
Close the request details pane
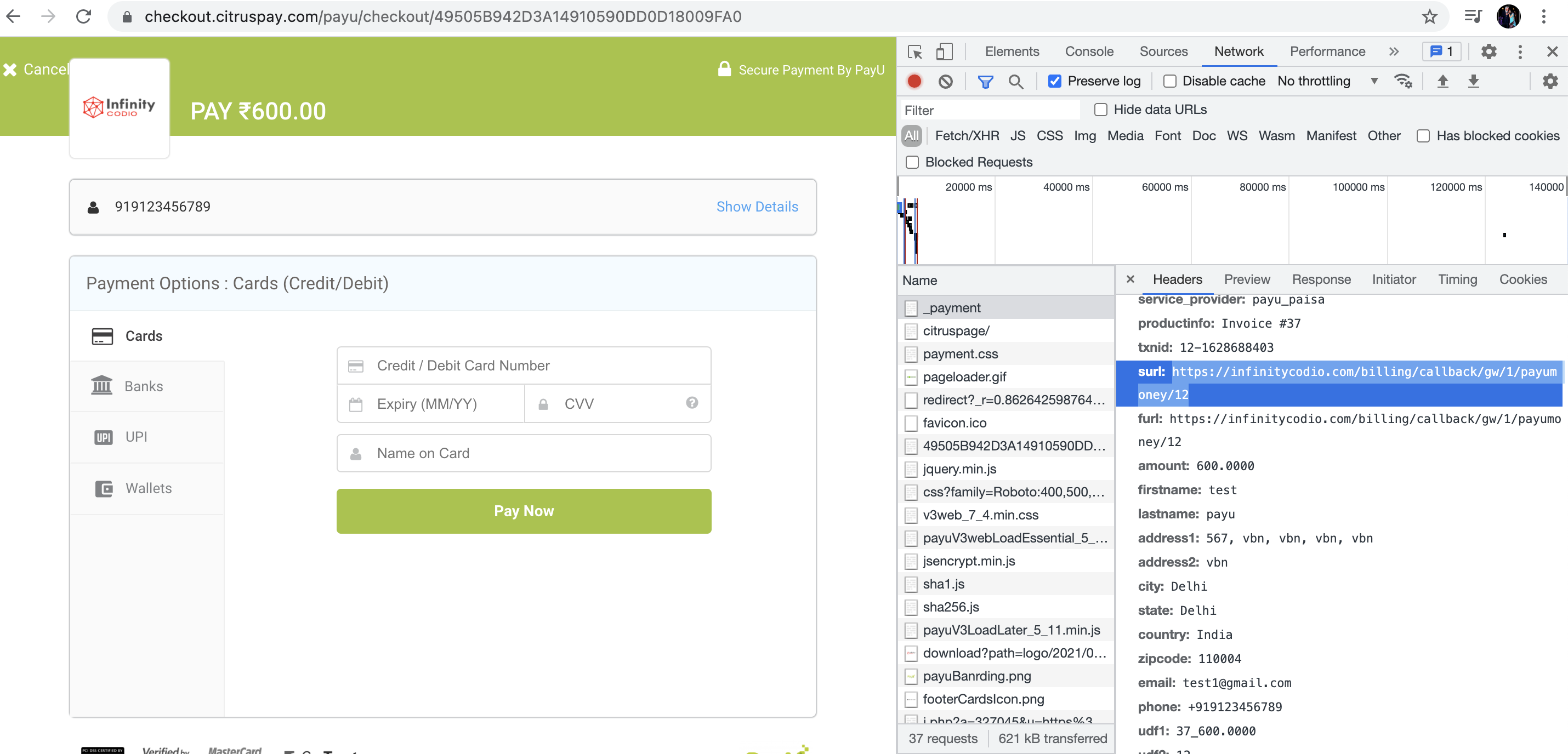[x=1130, y=279]
